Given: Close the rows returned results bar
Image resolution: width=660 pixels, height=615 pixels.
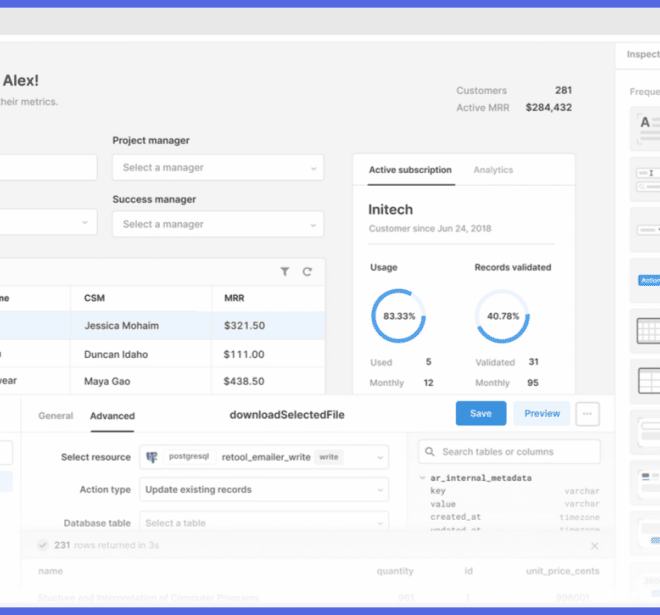Looking at the screenshot, I should tap(594, 546).
